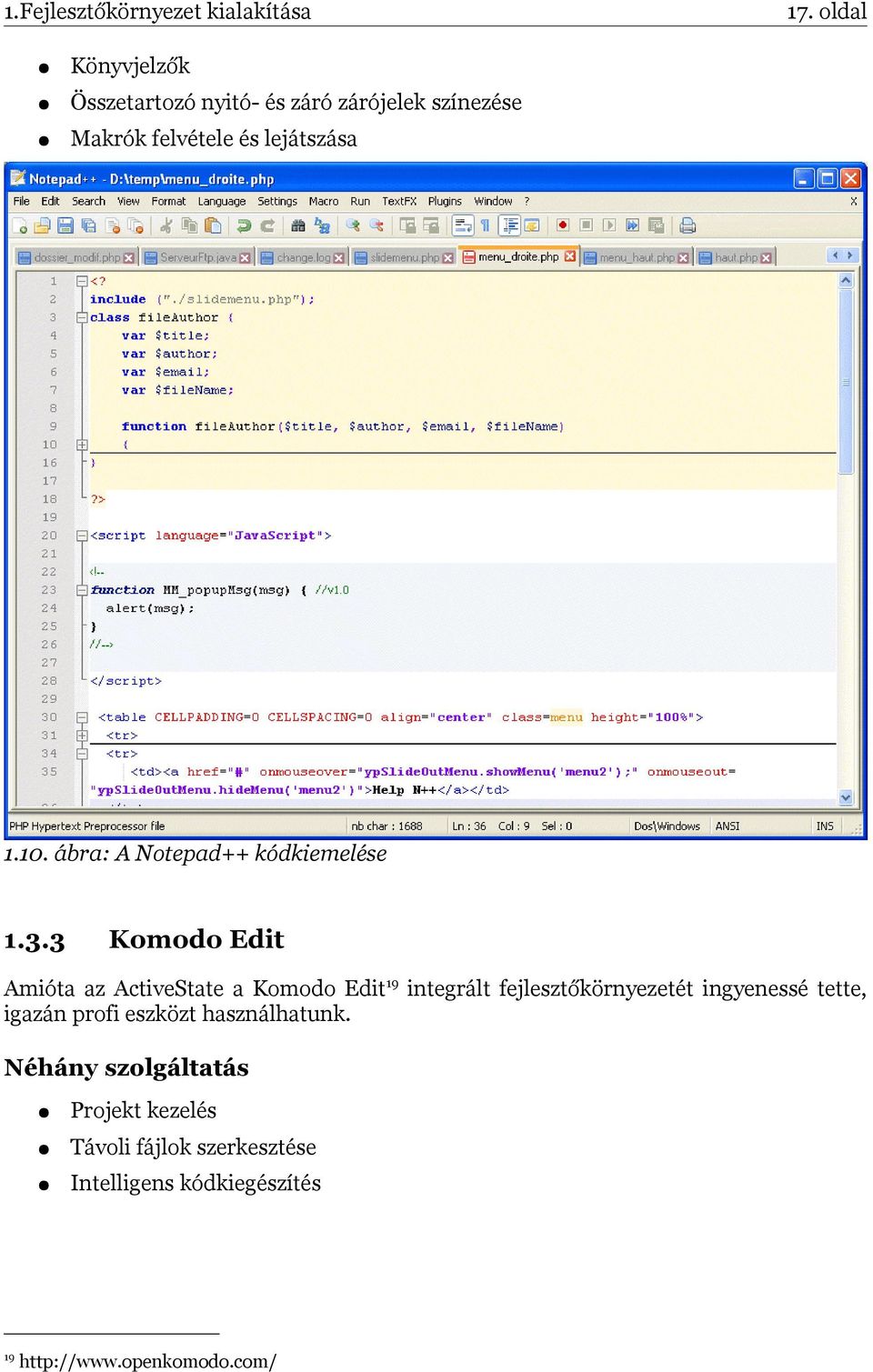Click the Copy toolbar icon
This screenshot has width=873, height=1372.
pyautogui.click(x=189, y=225)
